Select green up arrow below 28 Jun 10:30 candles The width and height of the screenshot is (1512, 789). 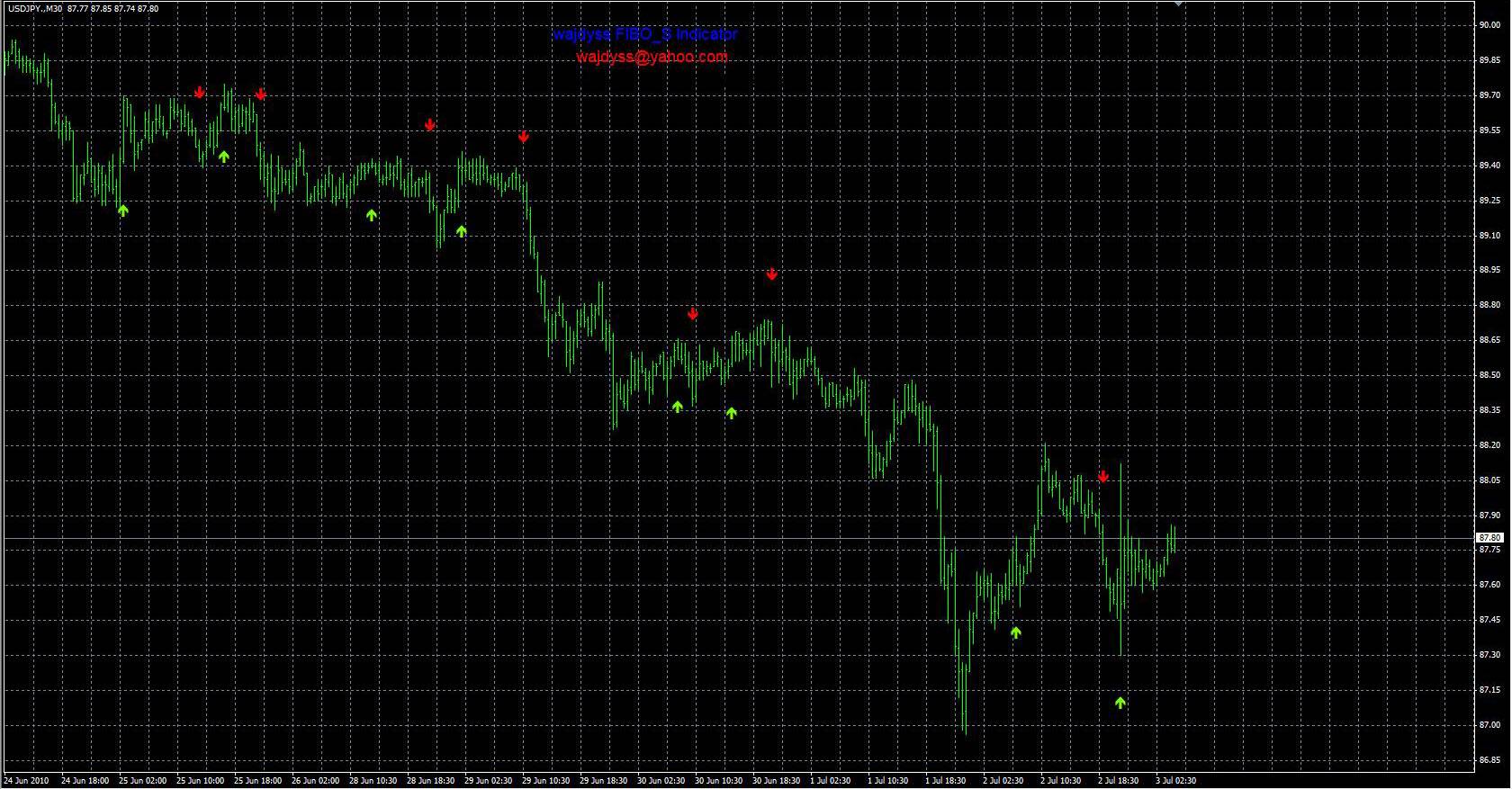(x=372, y=215)
